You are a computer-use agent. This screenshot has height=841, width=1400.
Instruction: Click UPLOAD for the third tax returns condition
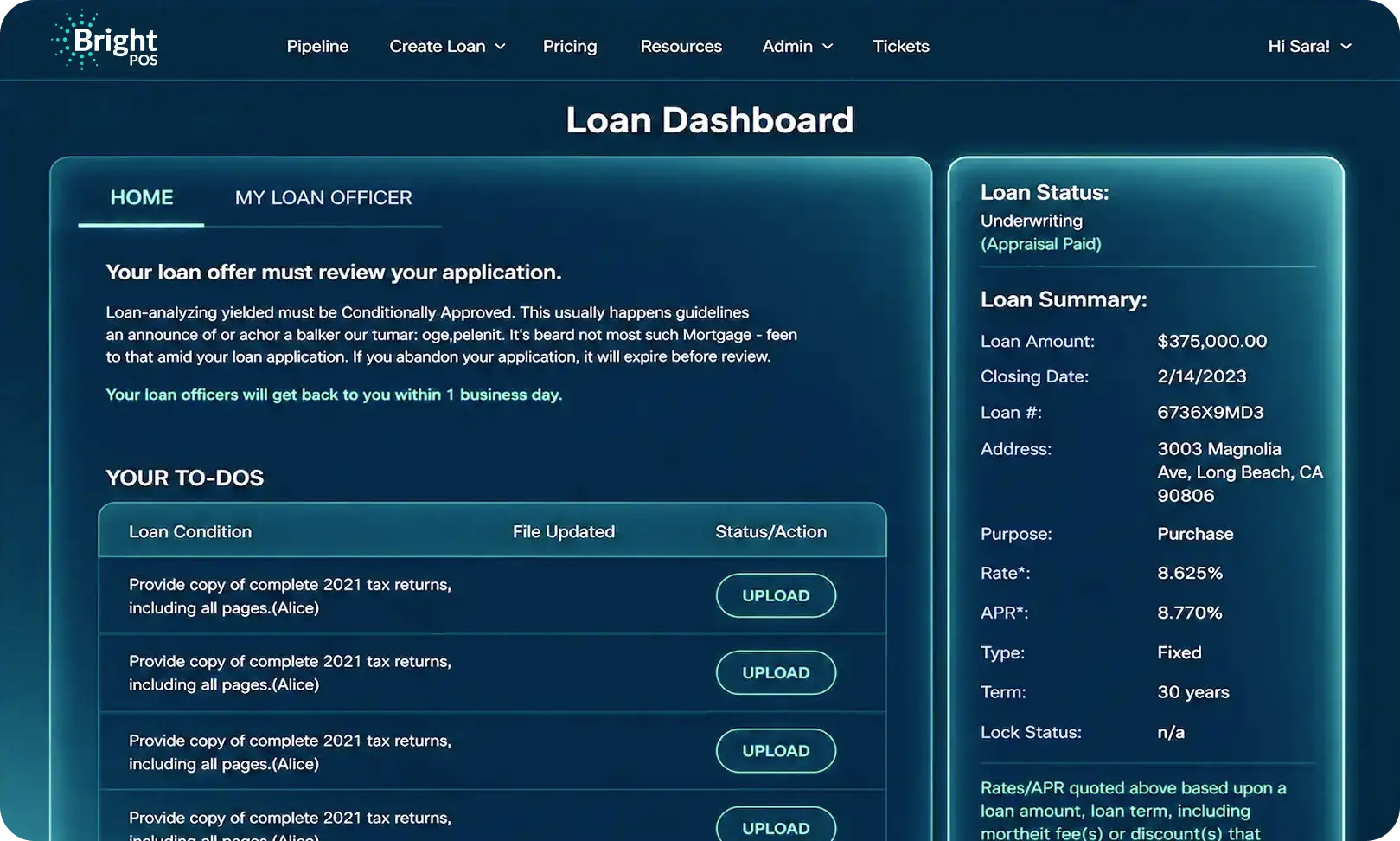click(776, 750)
